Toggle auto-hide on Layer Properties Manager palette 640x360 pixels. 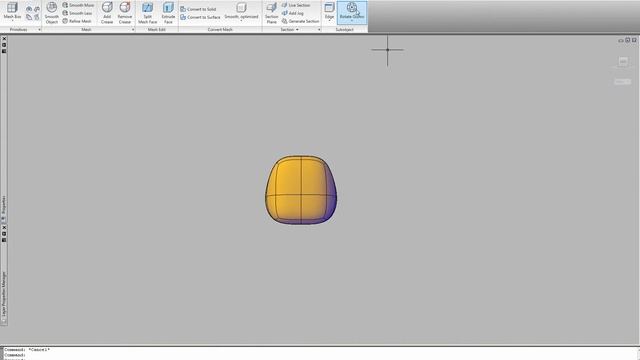[4, 233]
